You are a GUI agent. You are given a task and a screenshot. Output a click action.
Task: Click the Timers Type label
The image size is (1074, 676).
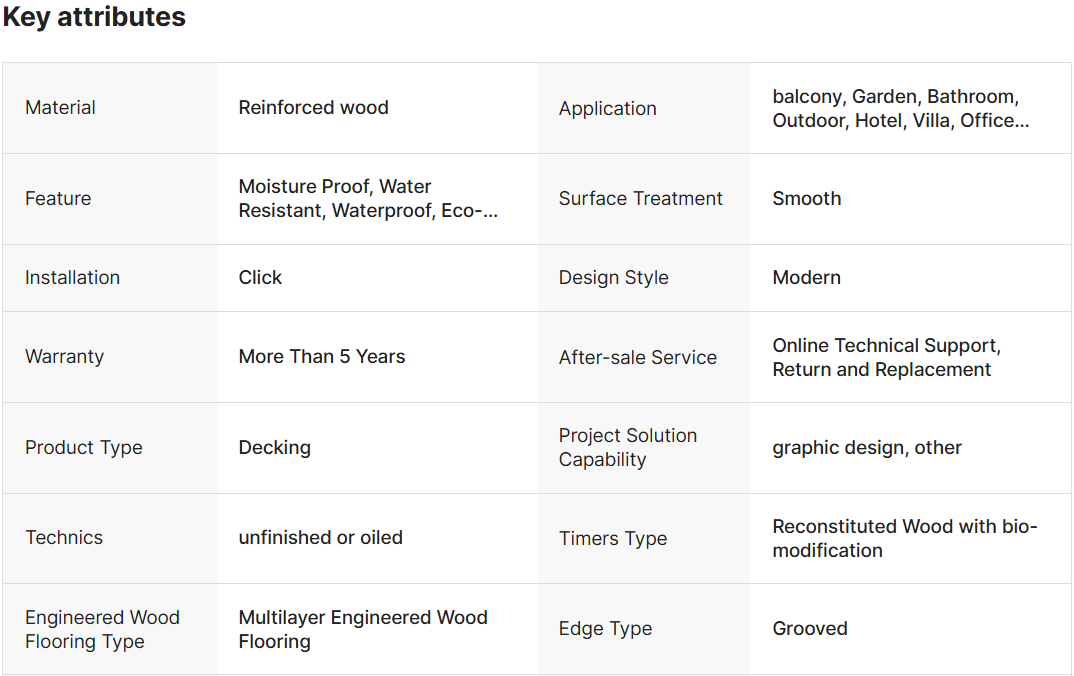[612, 539]
